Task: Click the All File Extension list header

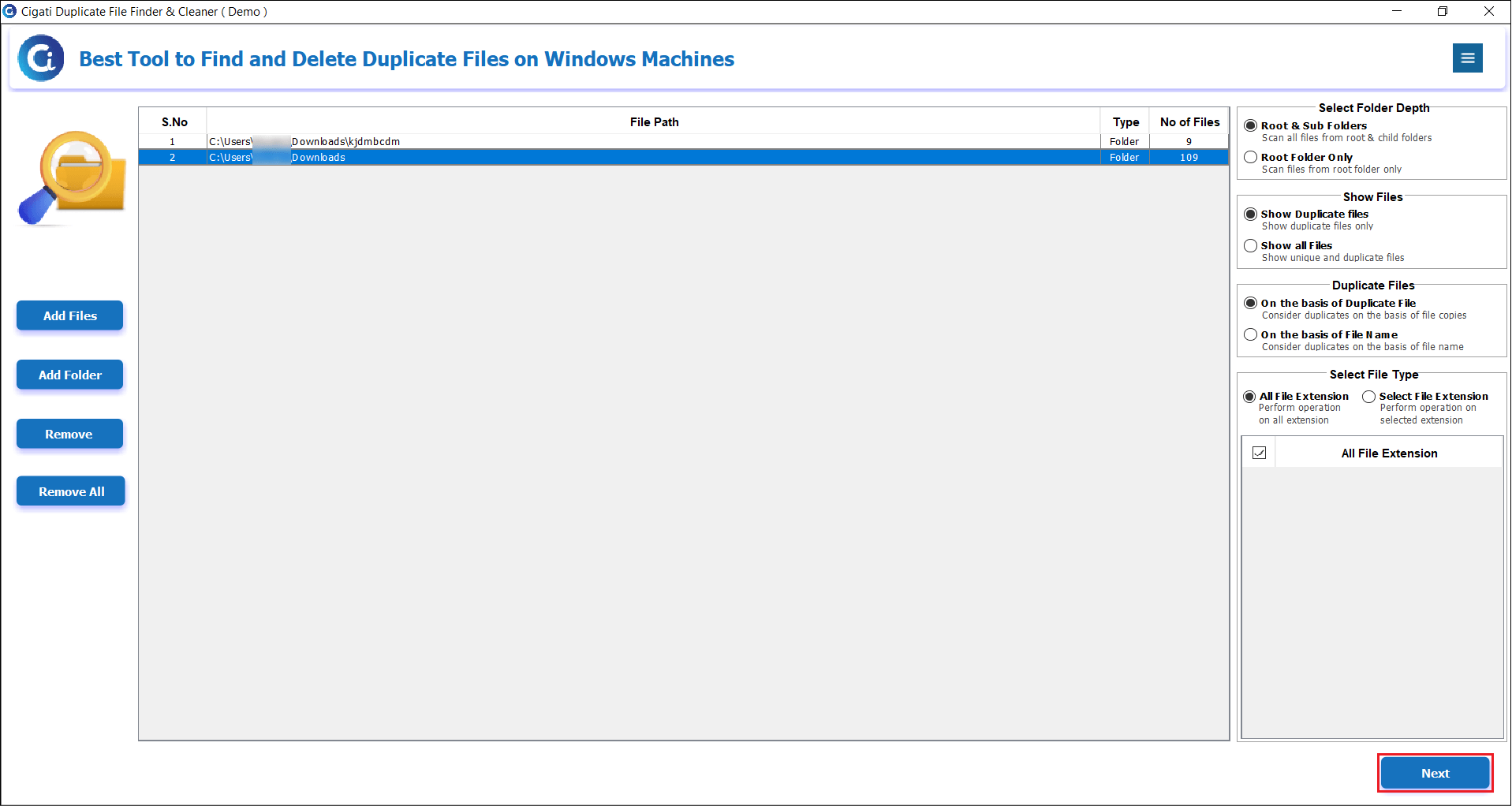Action: click(1389, 453)
